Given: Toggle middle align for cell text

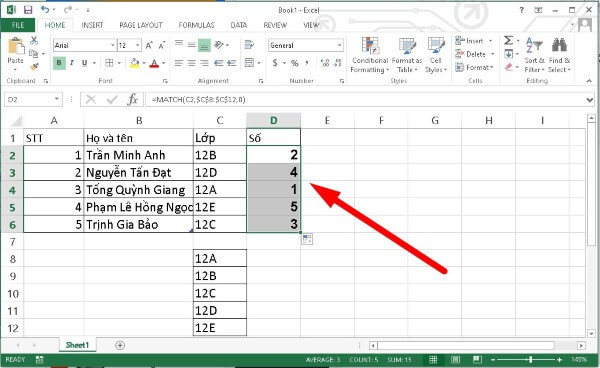Looking at the screenshot, I should coord(192,45).
